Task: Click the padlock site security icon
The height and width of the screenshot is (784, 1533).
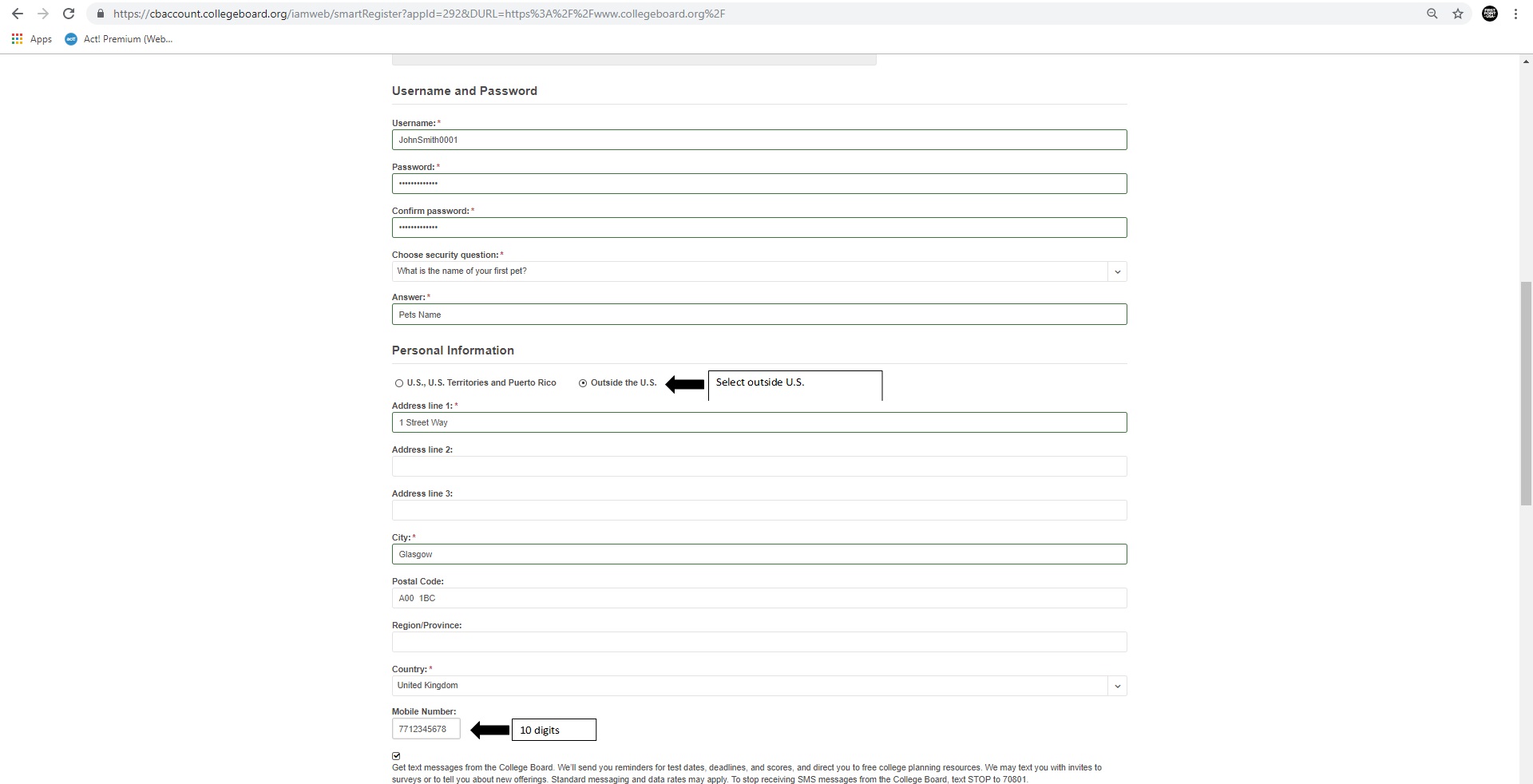Action: 100,14
